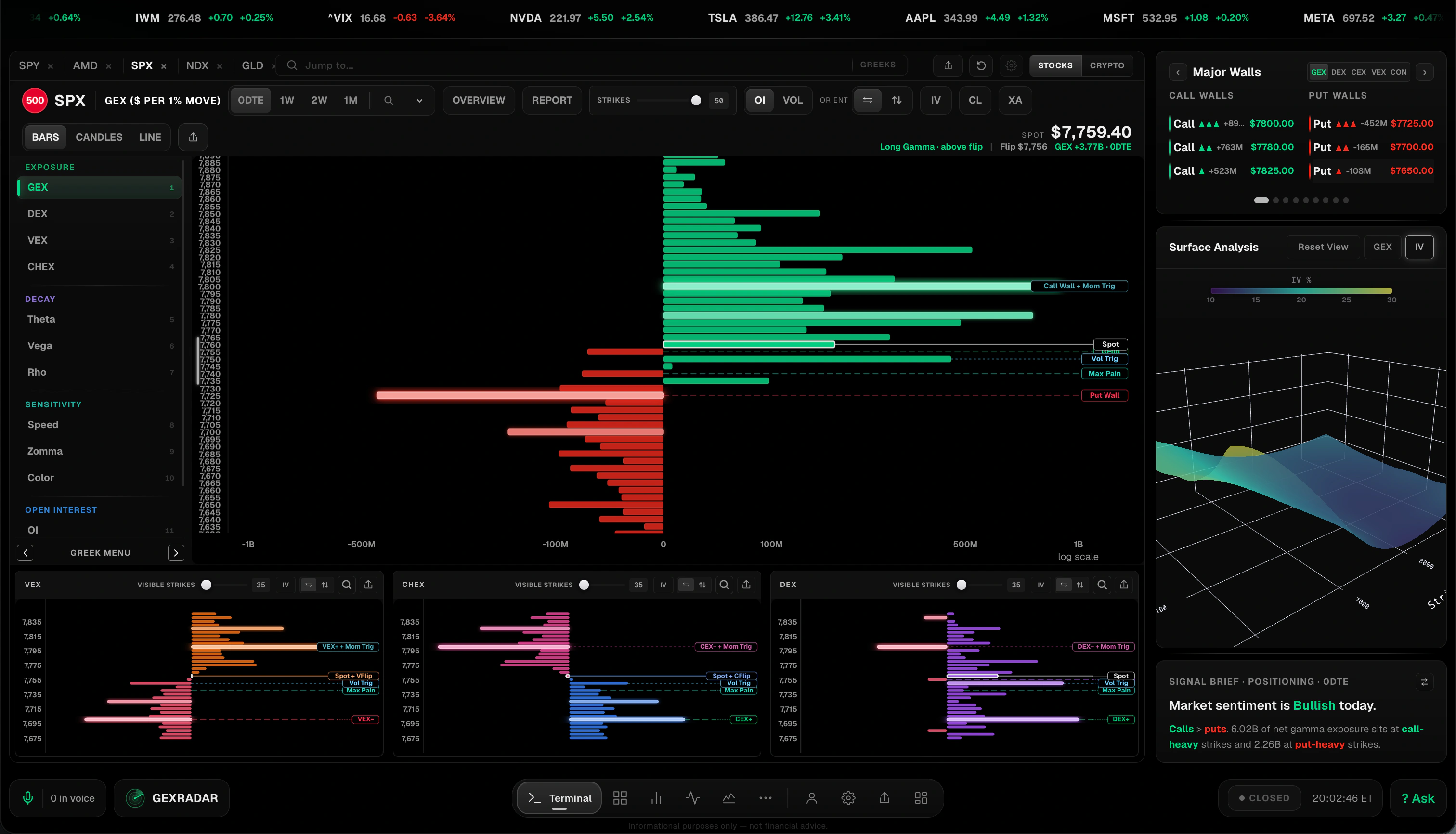Toggle the XA overlay button
1456x834 pixels.
(x=1015, y=100)
